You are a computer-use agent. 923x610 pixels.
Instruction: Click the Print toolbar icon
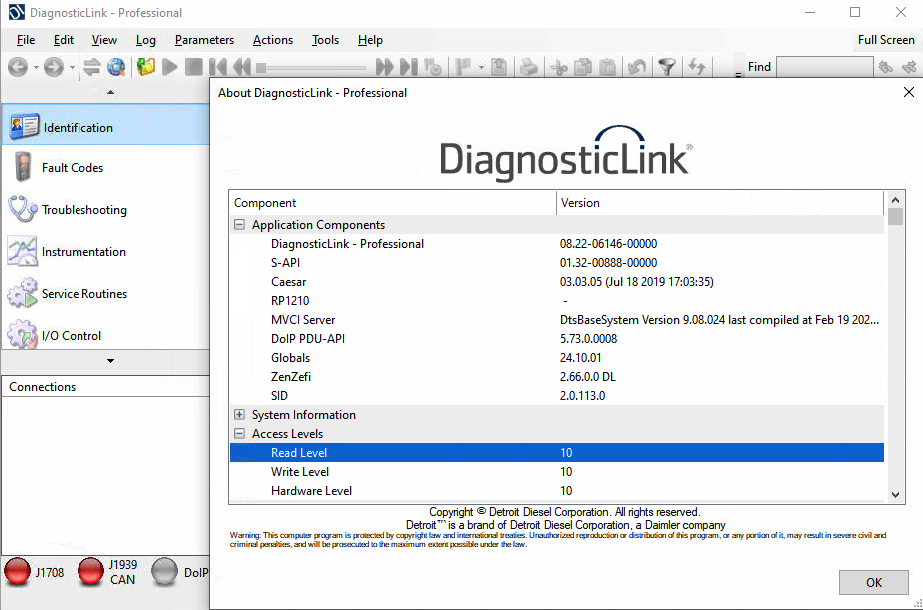coord(529,67)
